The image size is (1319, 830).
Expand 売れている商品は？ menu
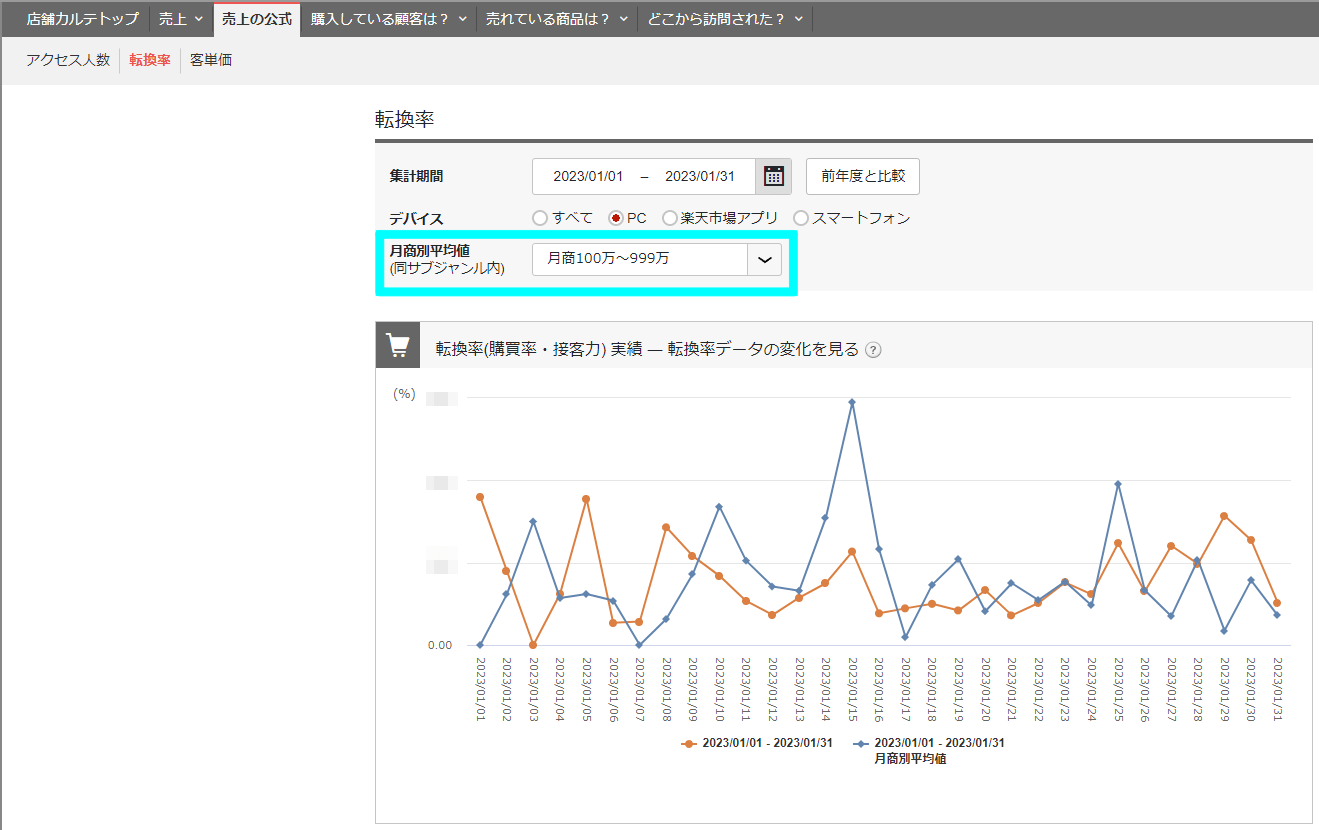(557, 19)
